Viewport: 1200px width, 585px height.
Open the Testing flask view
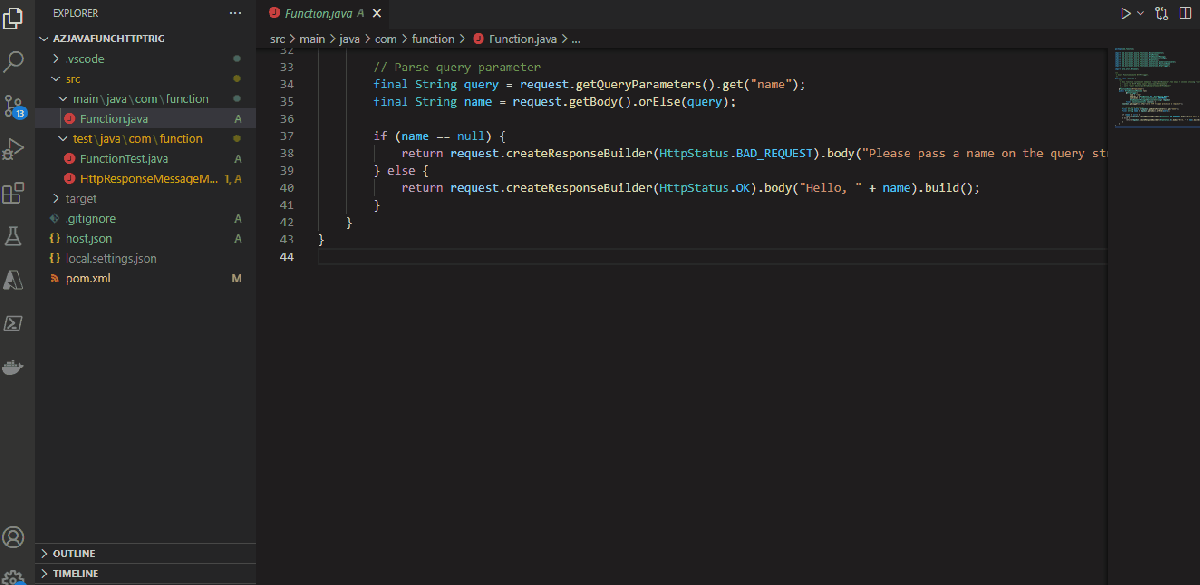tap(14, 236)
